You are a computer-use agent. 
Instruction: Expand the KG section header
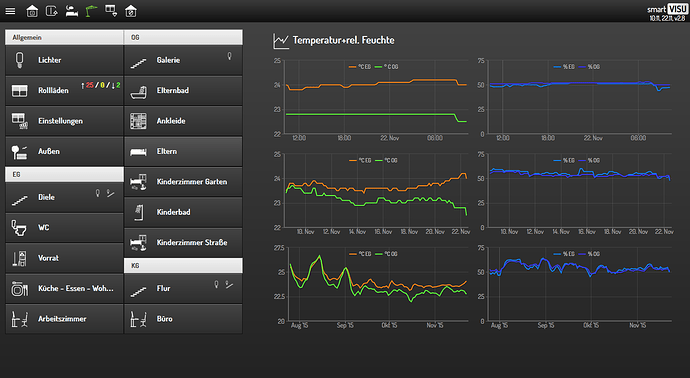tap(183, 266)
